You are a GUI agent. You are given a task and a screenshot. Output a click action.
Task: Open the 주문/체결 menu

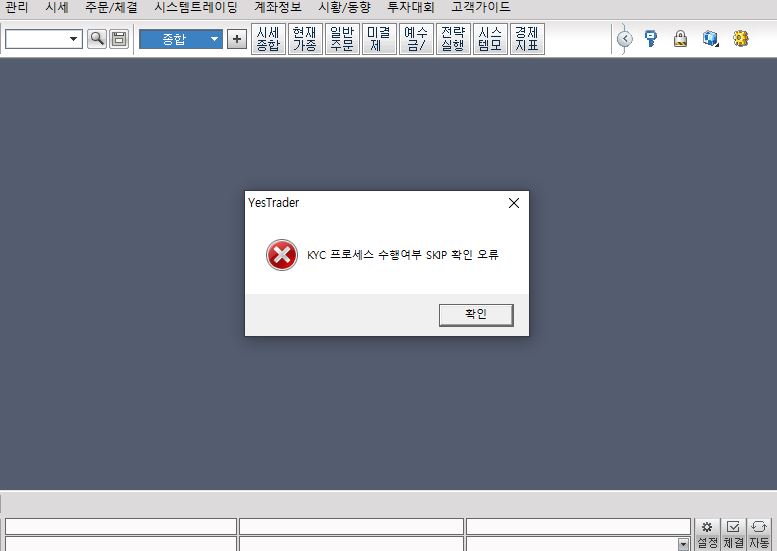(x=111, y=7)
